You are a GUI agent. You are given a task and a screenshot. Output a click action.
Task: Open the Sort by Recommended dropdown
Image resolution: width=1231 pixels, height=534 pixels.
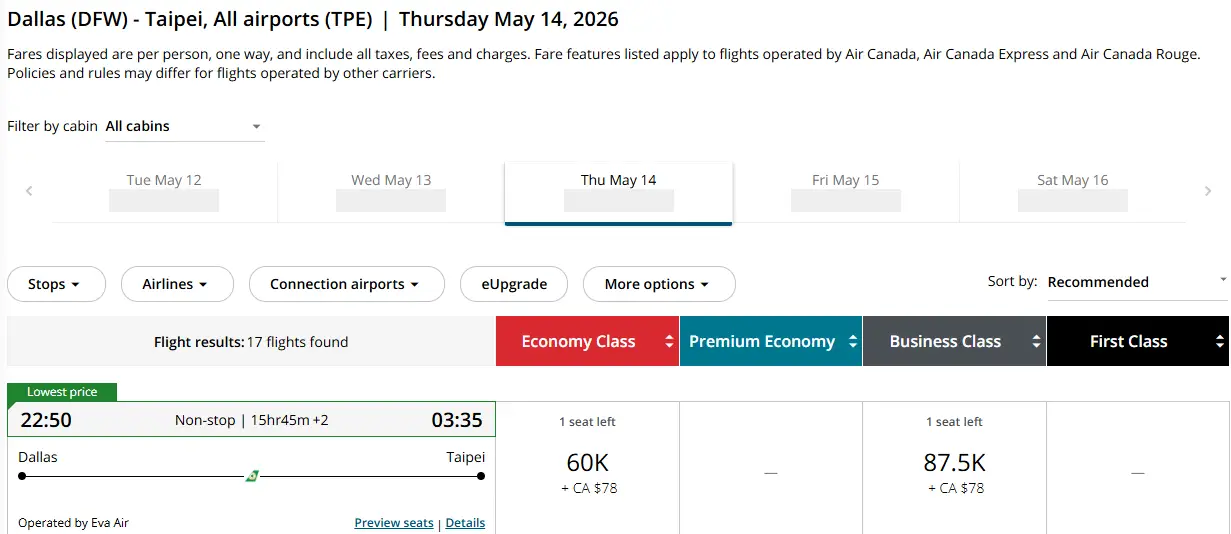(1138, 282)
